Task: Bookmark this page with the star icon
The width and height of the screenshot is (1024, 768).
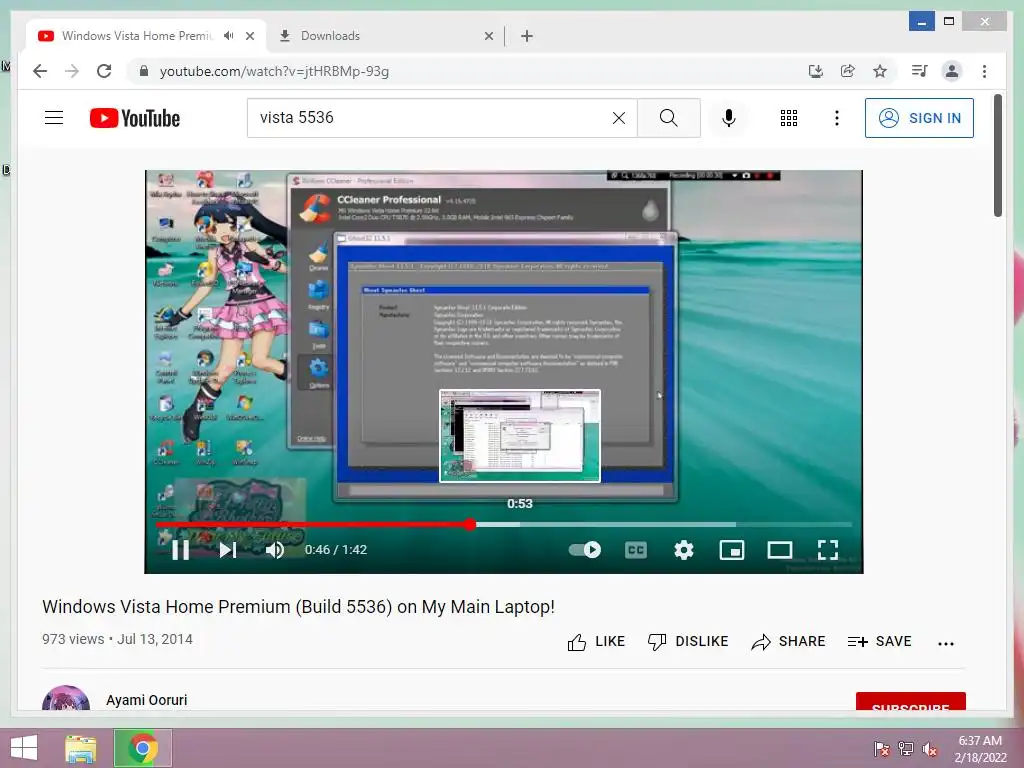Action: (880, 71)
